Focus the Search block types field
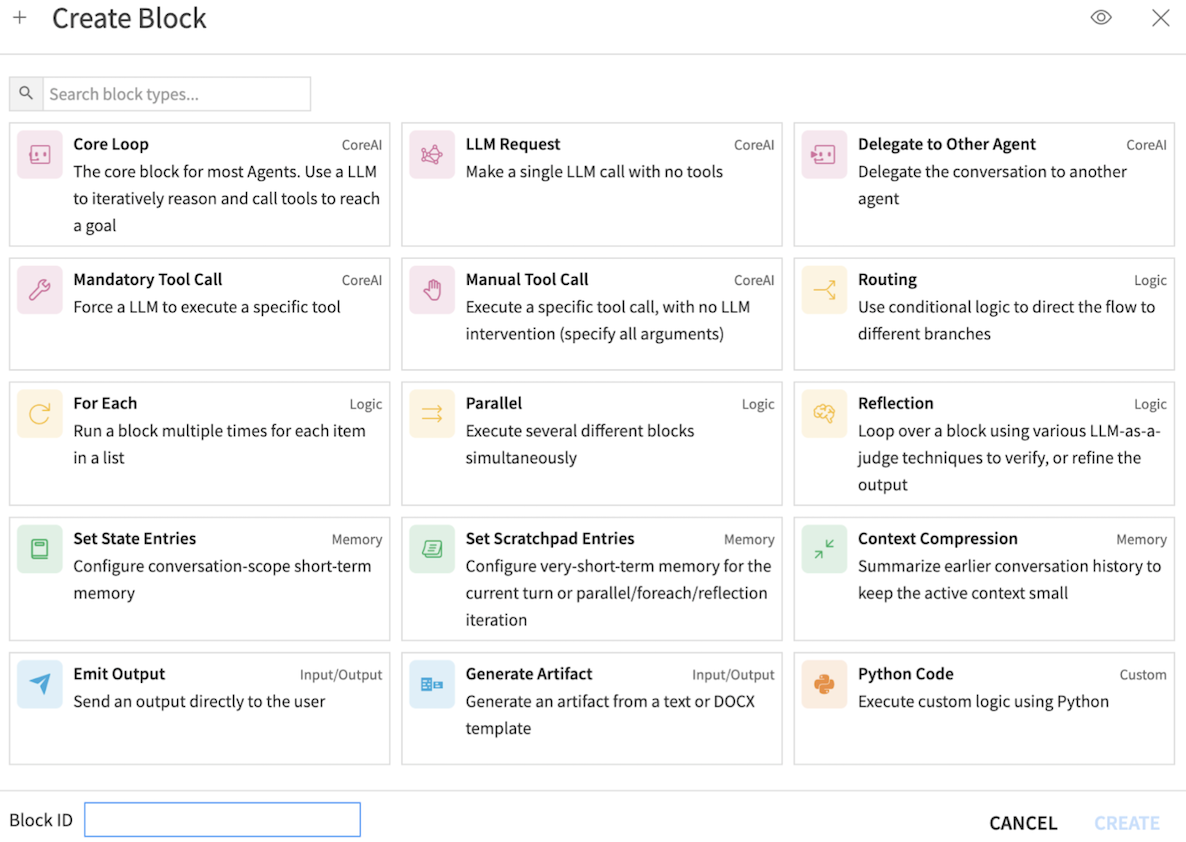Screen dimensions: 1186x842 (175, 94)
